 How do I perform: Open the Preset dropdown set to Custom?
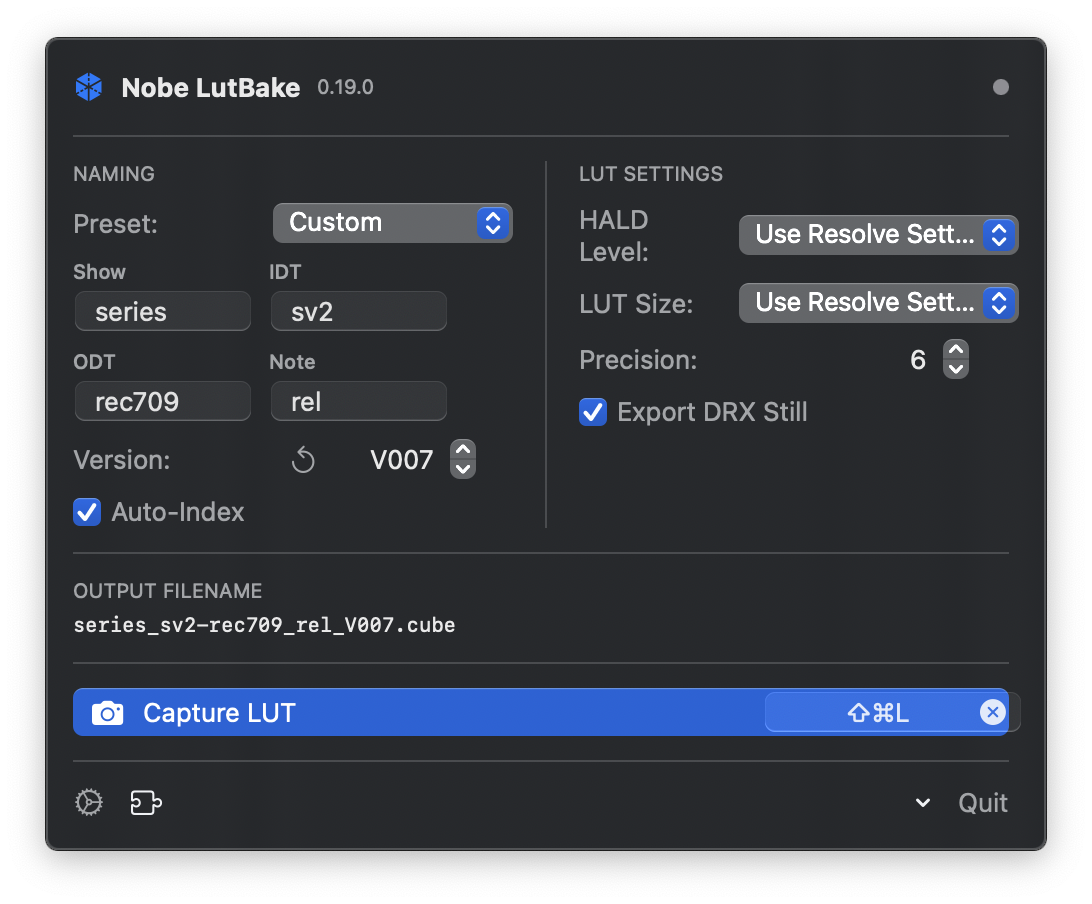point(392,223)
